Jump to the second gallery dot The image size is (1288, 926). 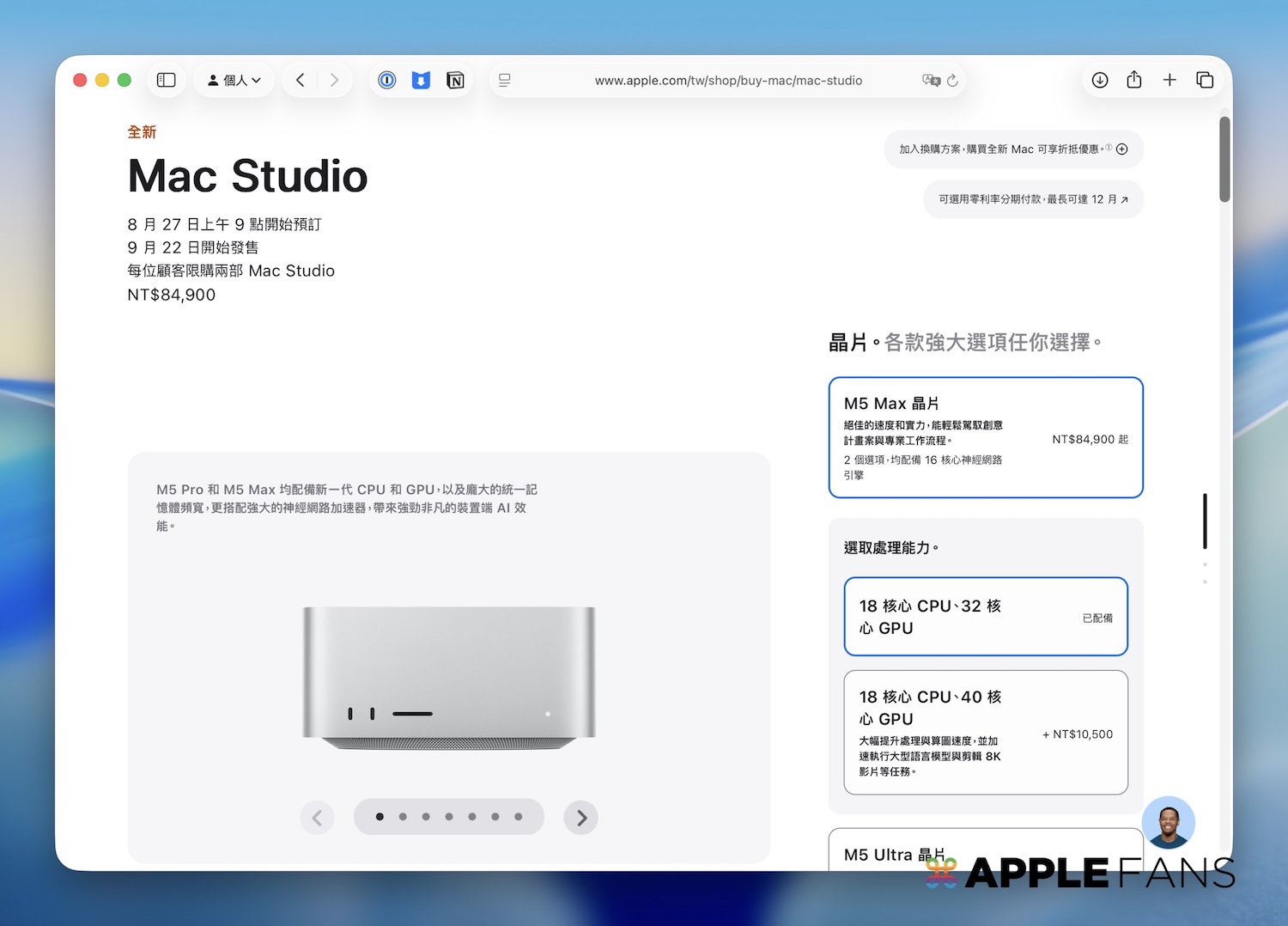[403, 817]
